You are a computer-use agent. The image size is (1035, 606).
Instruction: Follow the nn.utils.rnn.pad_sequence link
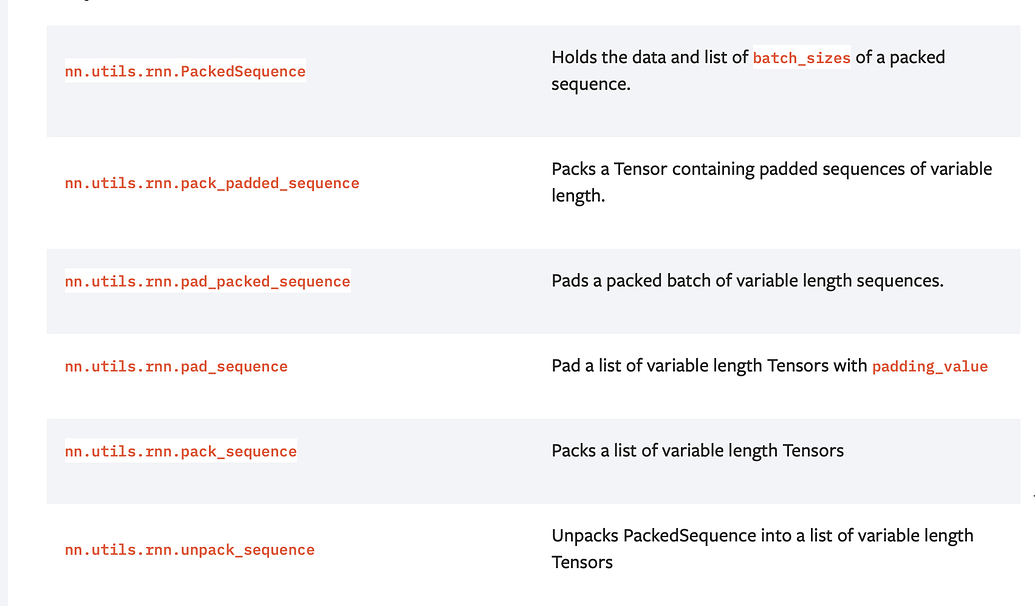(x=176, y=367)
